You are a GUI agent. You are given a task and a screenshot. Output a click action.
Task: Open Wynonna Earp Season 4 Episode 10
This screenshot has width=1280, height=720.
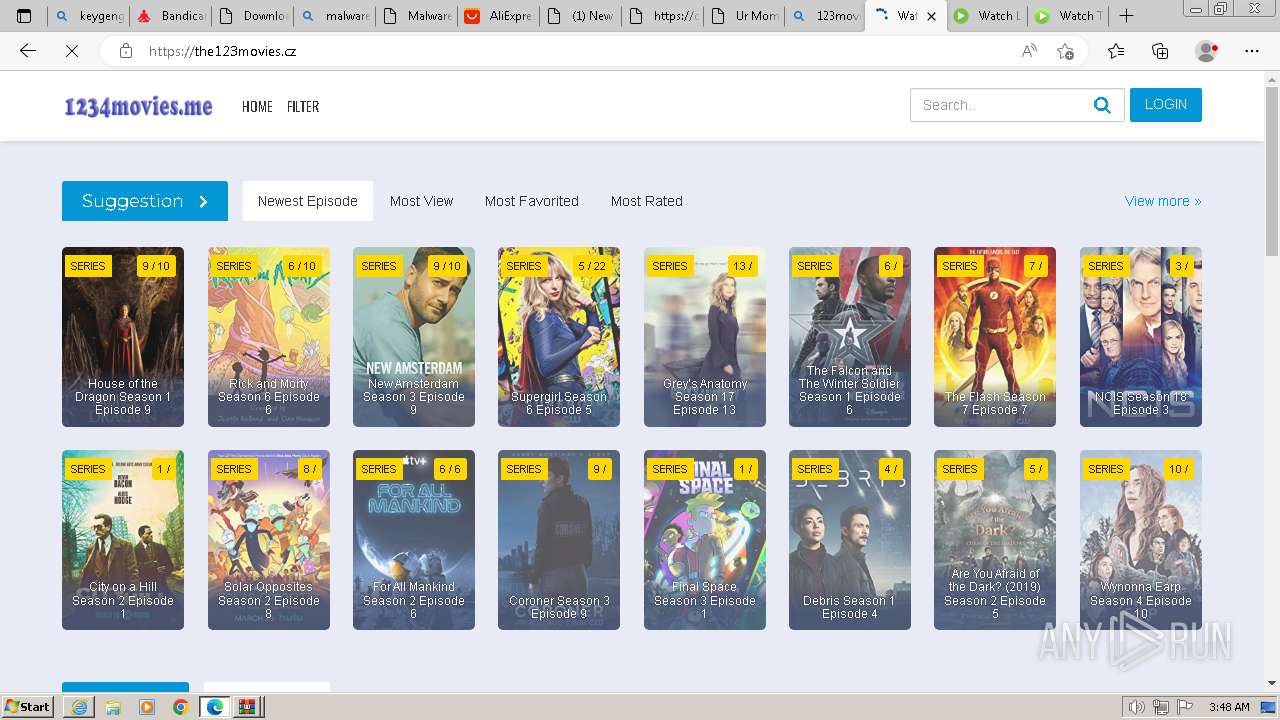[x=1141, y=540]
